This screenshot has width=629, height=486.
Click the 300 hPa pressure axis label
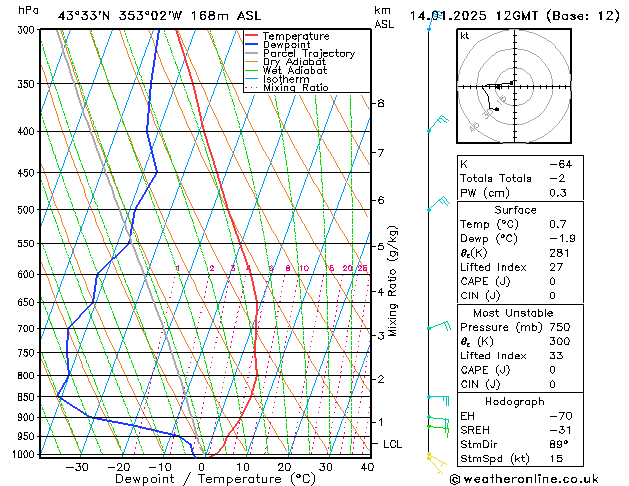pos(26,30)
